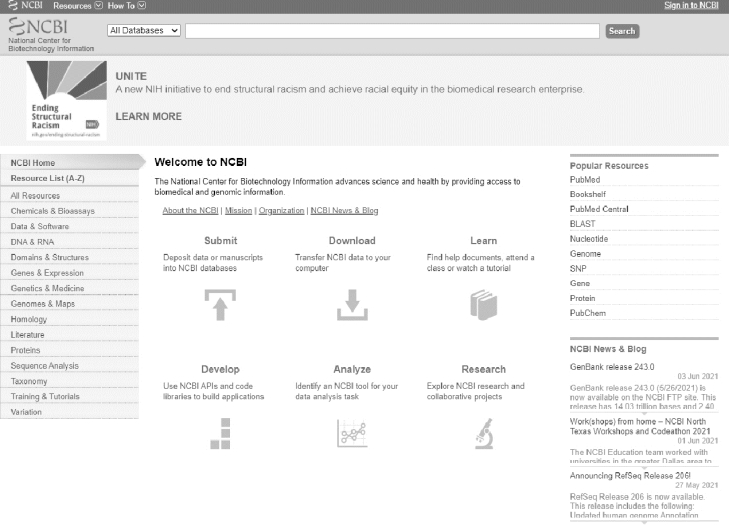Image resolution: width=729 pixels, height=525 pixels.
Task: Expand the How To menu in top bar
Action: pyautogui.click(x=126, y=6)
